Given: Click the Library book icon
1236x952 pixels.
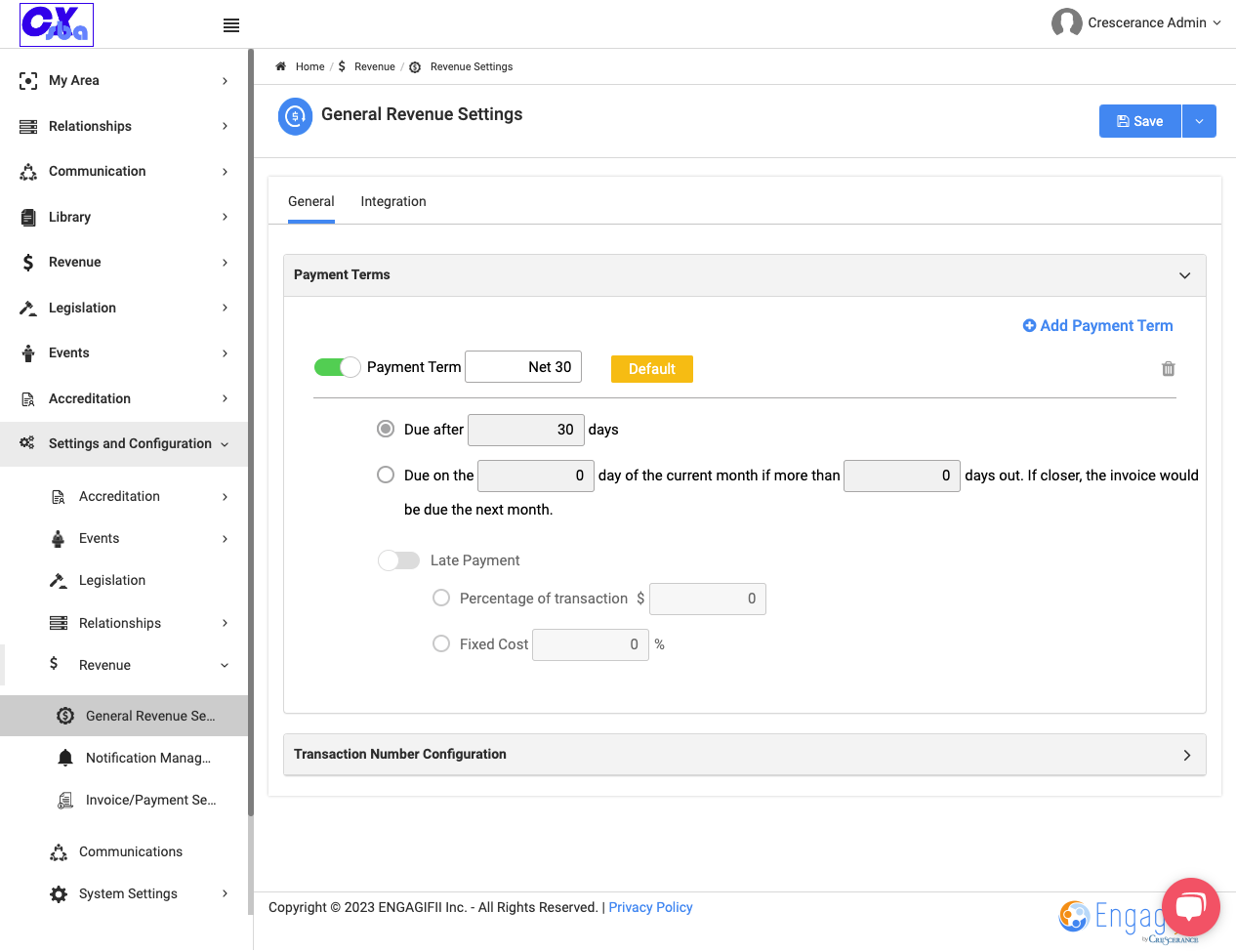Looking at the screenshot, I should point(28,217).
